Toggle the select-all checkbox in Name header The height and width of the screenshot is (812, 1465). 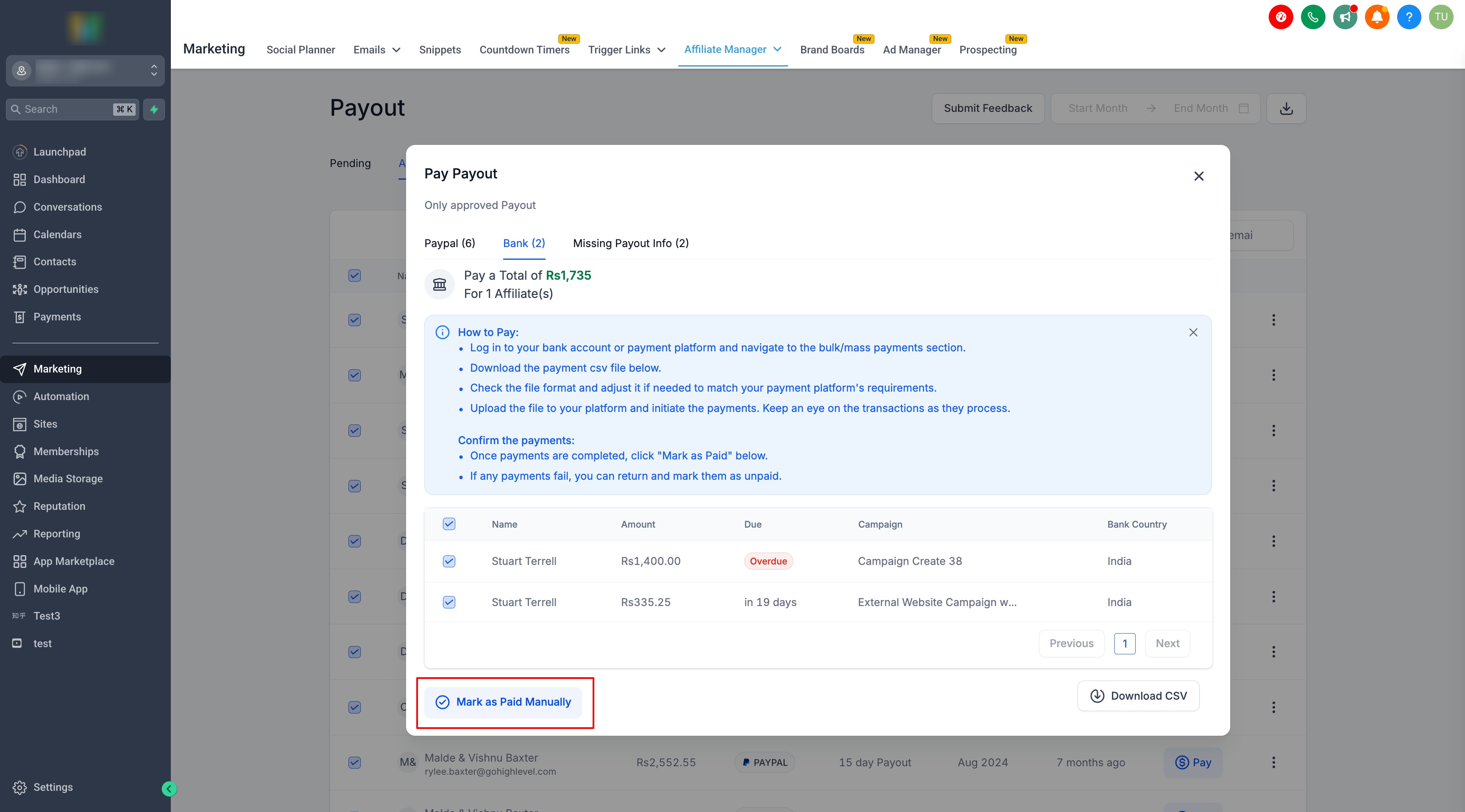pyautogui.click(x=449, y=524)
